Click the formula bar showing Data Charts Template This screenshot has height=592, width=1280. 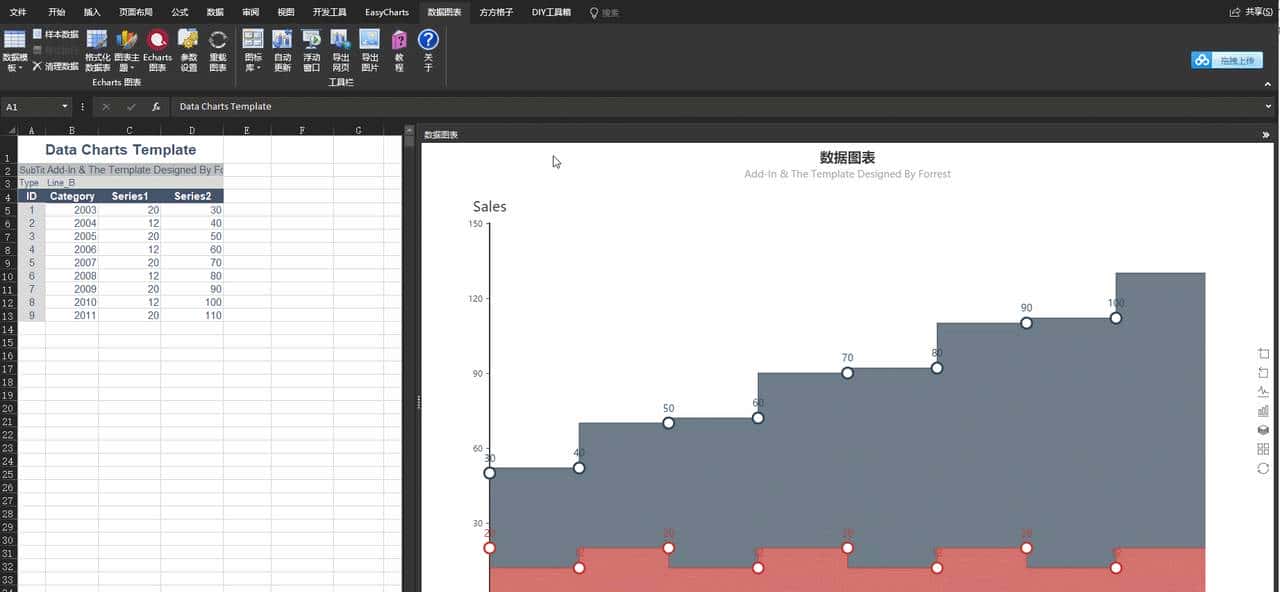[700, 106]
